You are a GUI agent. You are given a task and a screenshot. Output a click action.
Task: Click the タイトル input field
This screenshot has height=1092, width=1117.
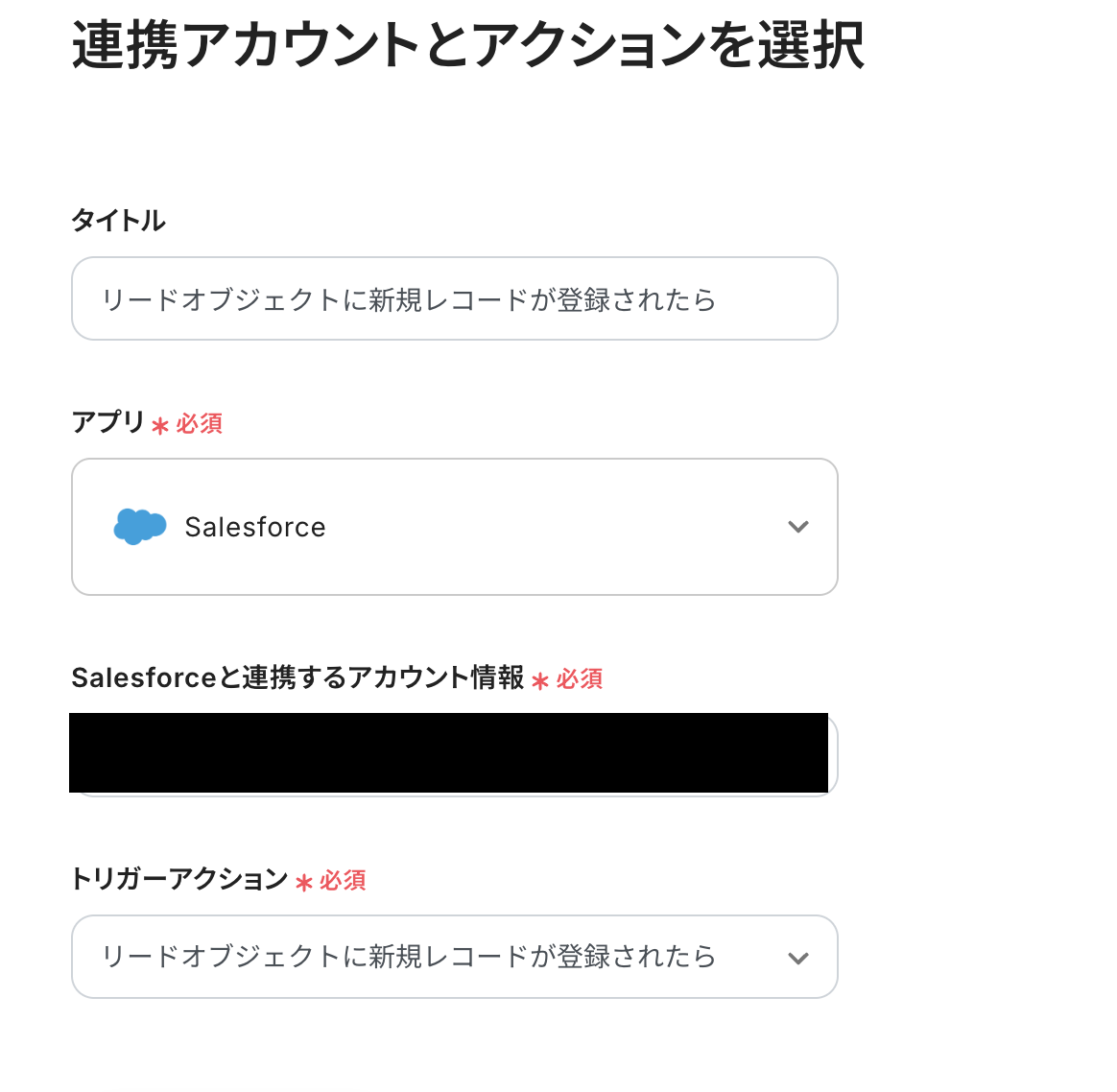point(454,299)
